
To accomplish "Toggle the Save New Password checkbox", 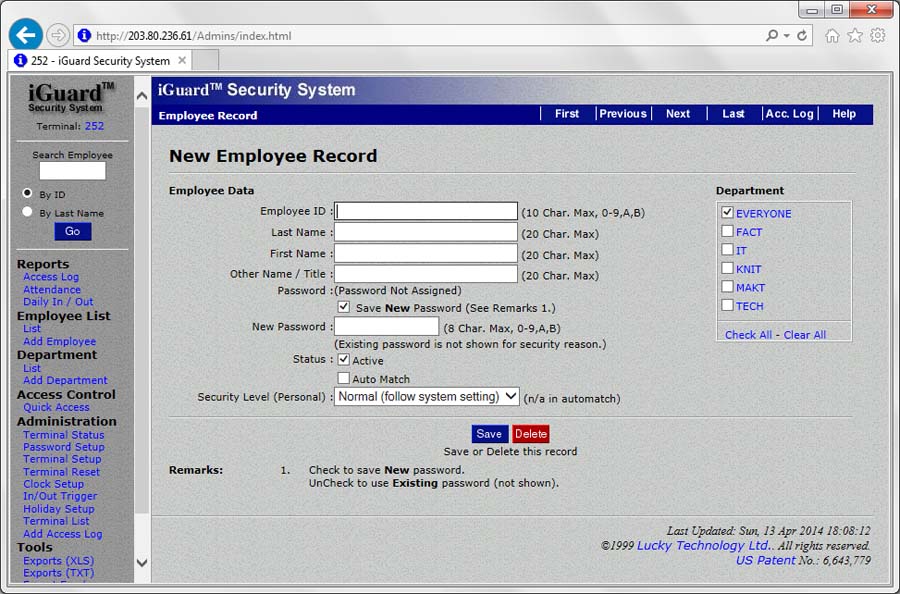I will (343, 307).
